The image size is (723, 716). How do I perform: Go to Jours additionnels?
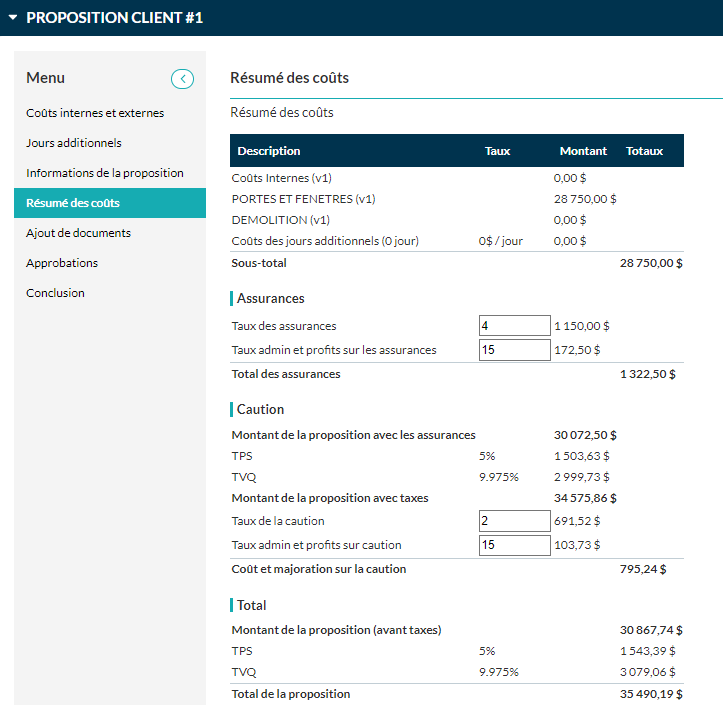point(74,143)
